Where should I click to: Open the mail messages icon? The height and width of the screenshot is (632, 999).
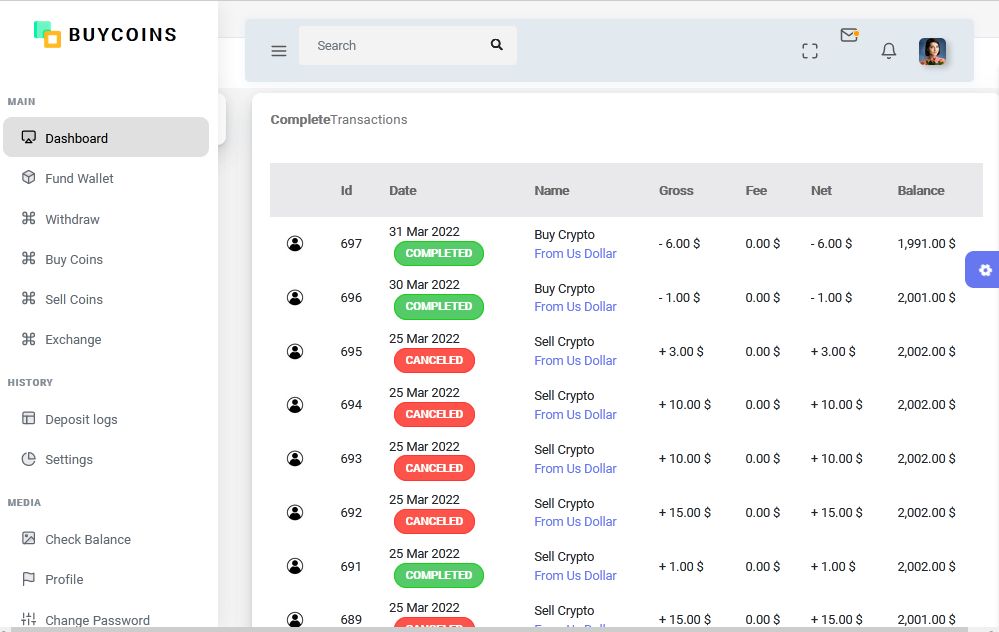tap(849, 36)
